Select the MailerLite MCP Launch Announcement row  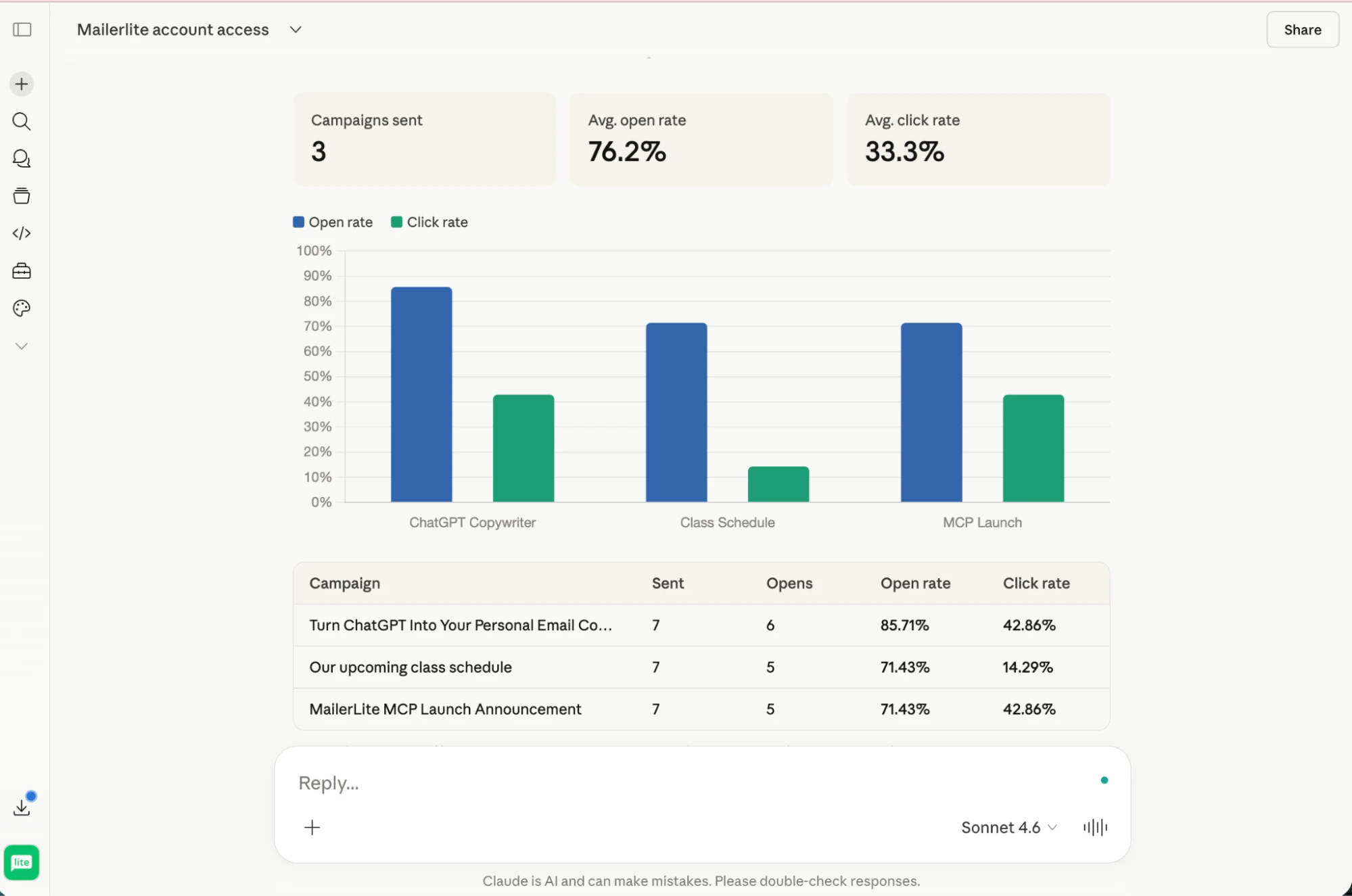(x=701, y=709)
